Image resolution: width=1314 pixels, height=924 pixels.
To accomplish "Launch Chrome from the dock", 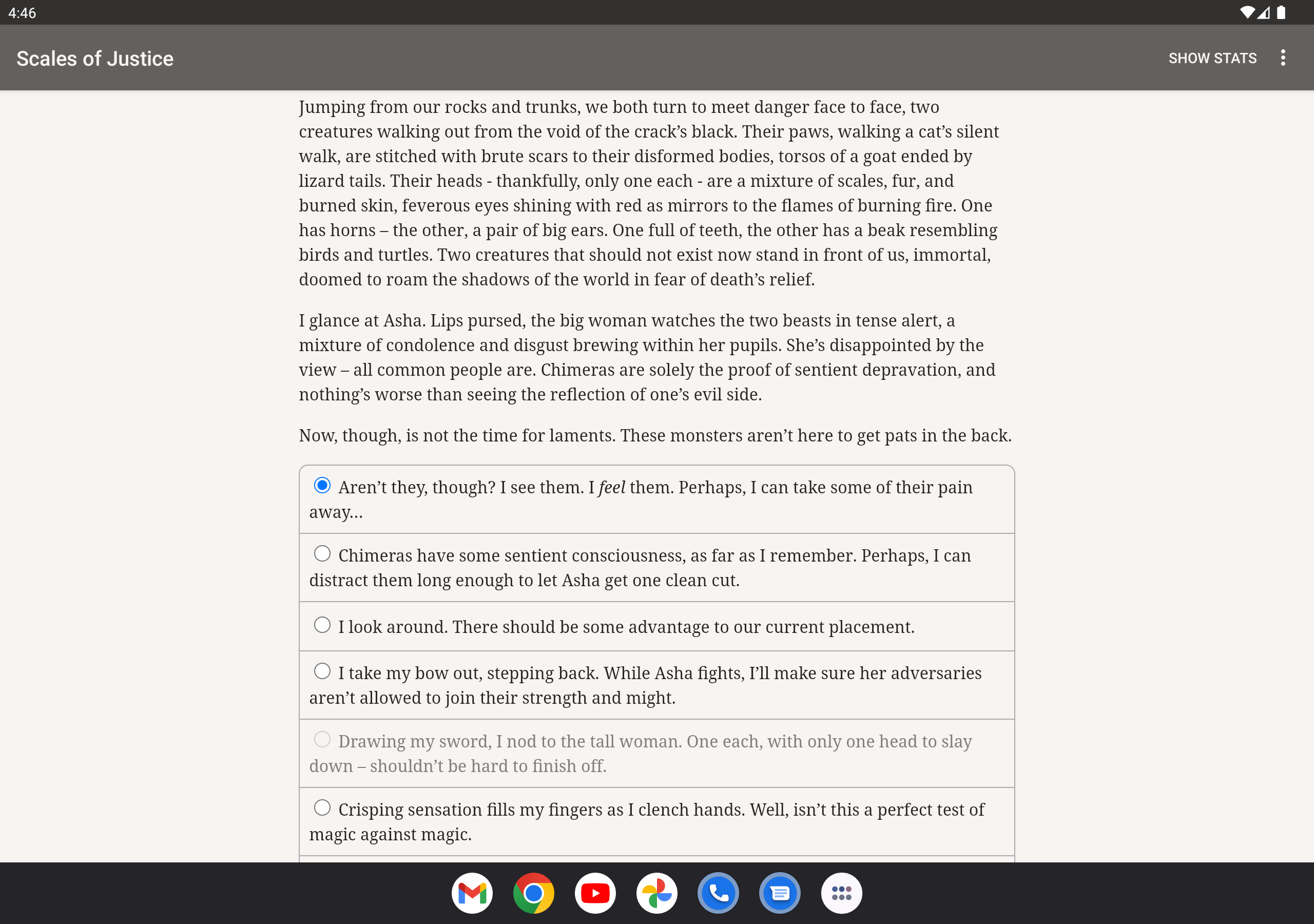I will (x=533, y=893).
